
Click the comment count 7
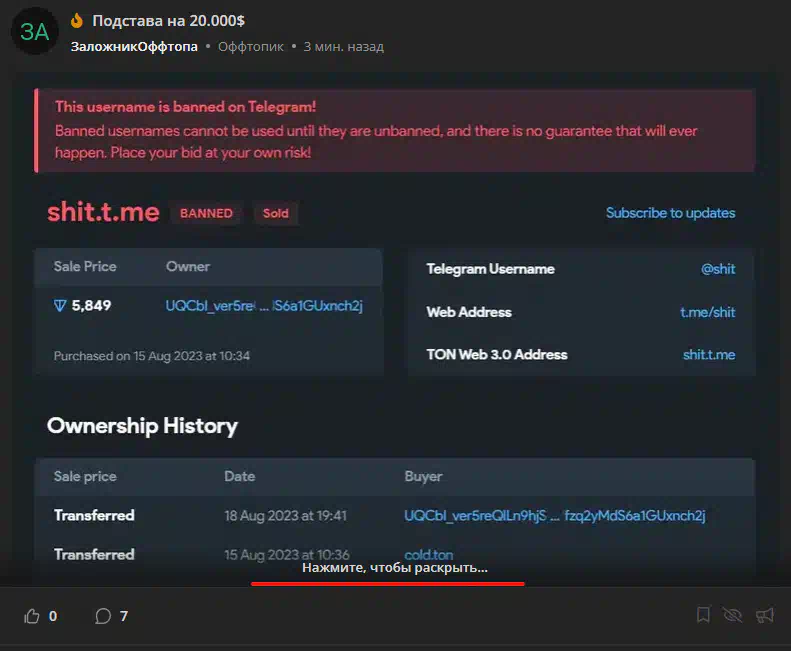click(x=124, y=616)
